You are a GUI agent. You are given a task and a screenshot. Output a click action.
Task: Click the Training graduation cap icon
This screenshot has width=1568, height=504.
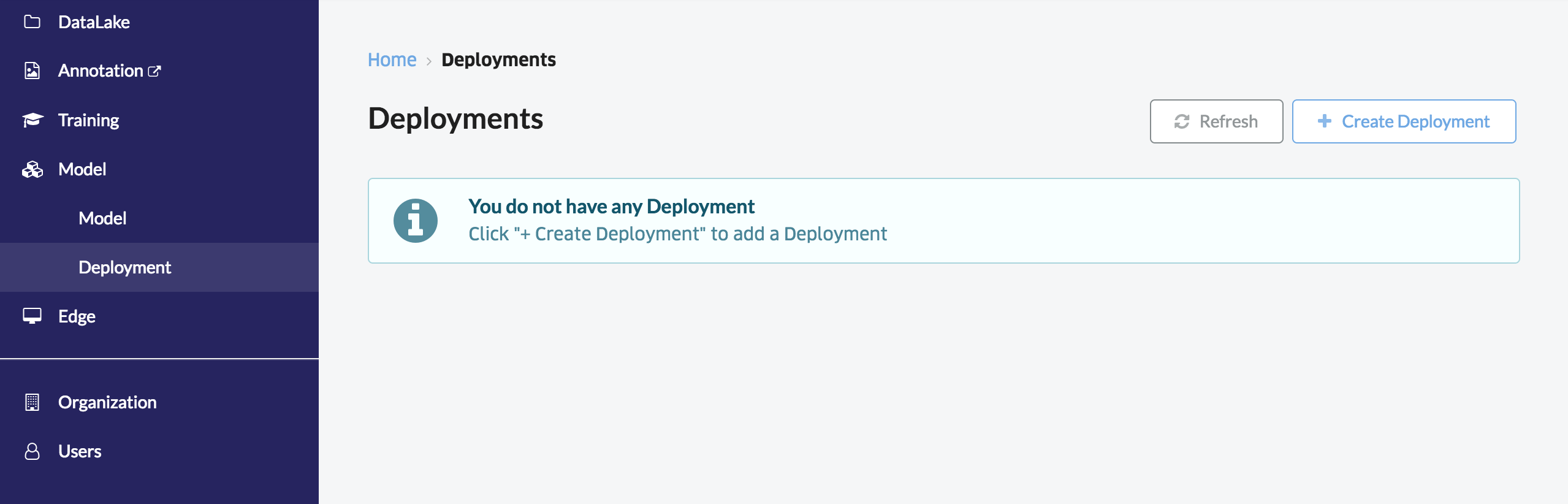coord(32,120)
